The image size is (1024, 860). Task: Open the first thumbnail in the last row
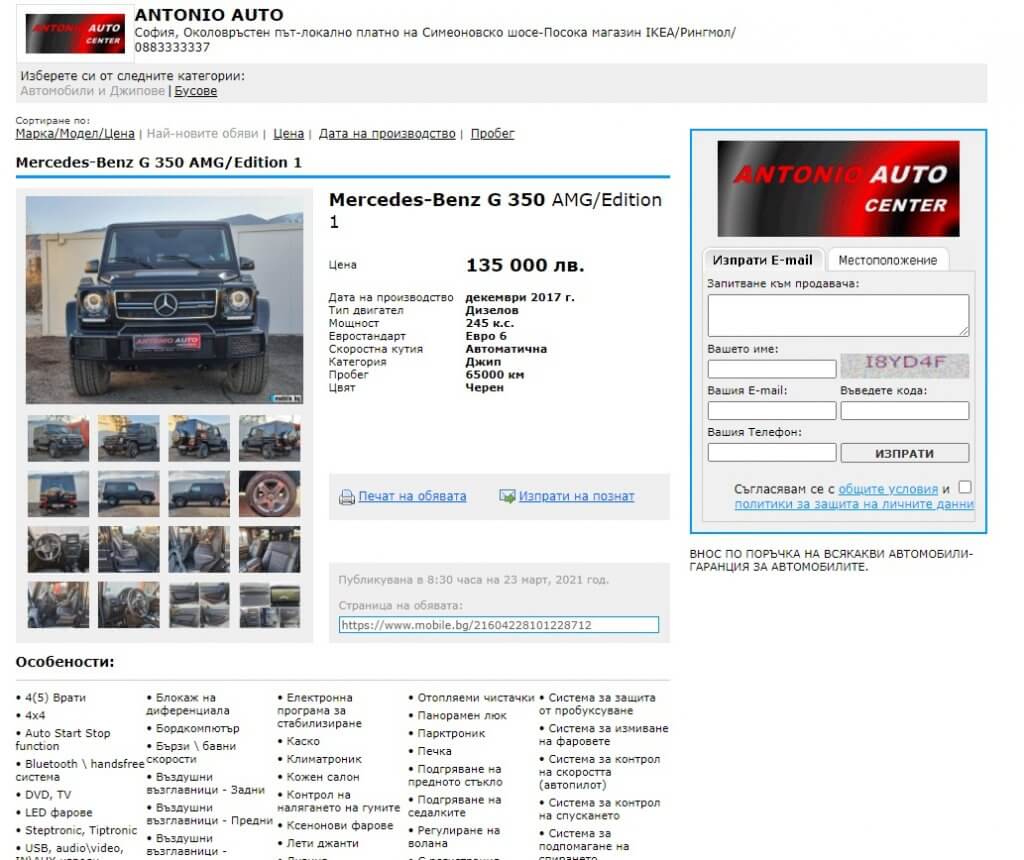[x=58, y=605]
